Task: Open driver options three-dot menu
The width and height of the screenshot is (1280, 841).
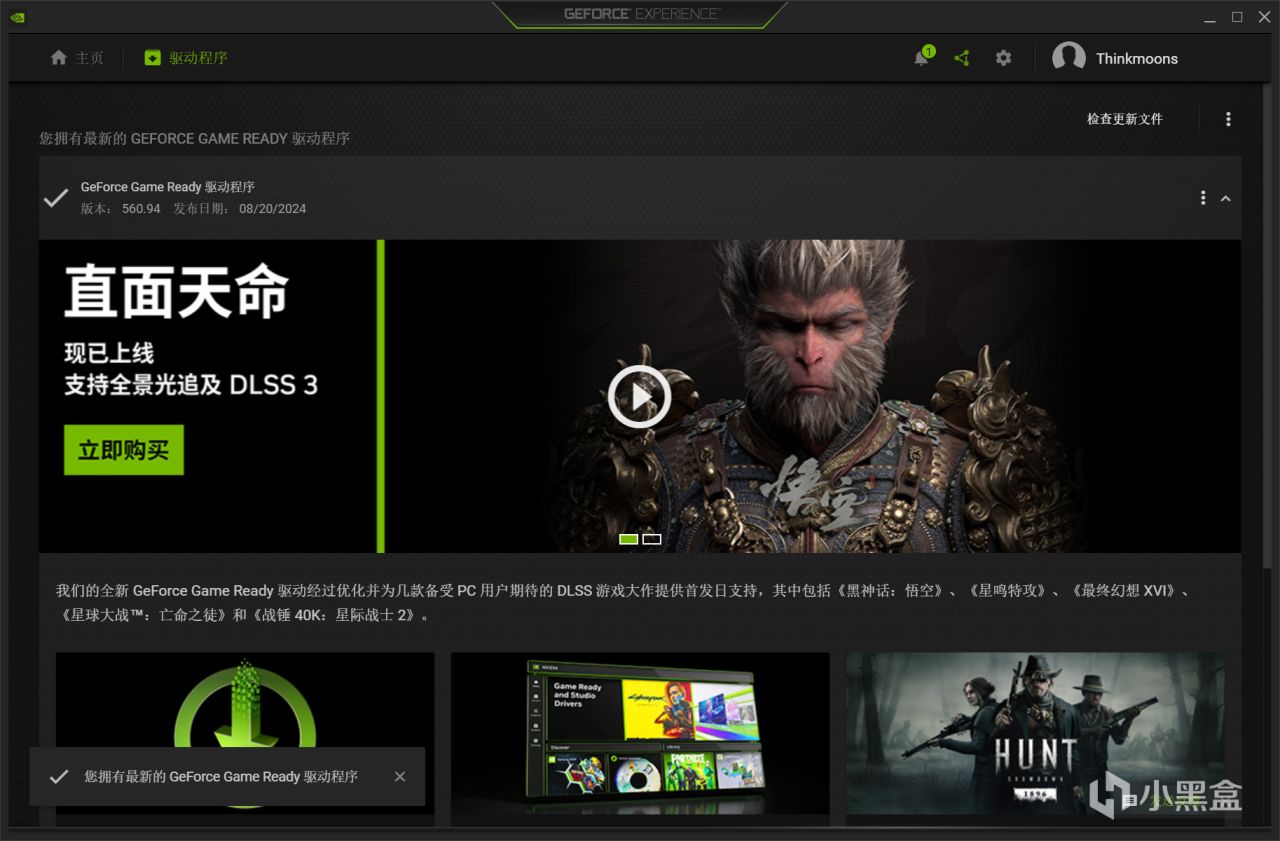Action: pos(1203,198)
